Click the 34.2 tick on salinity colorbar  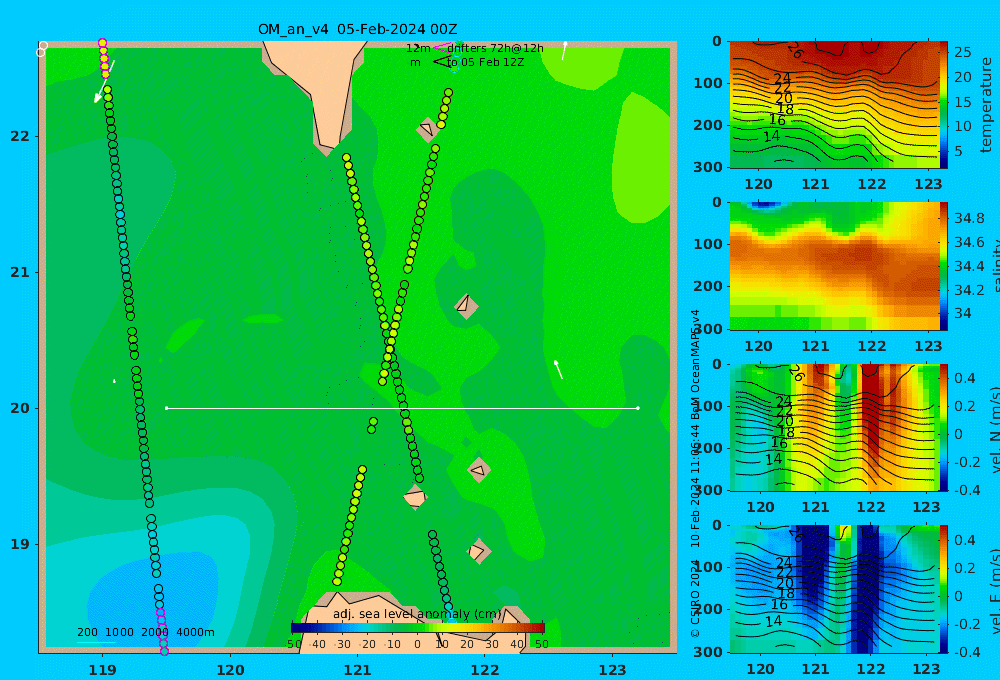(x=969, y=290)
